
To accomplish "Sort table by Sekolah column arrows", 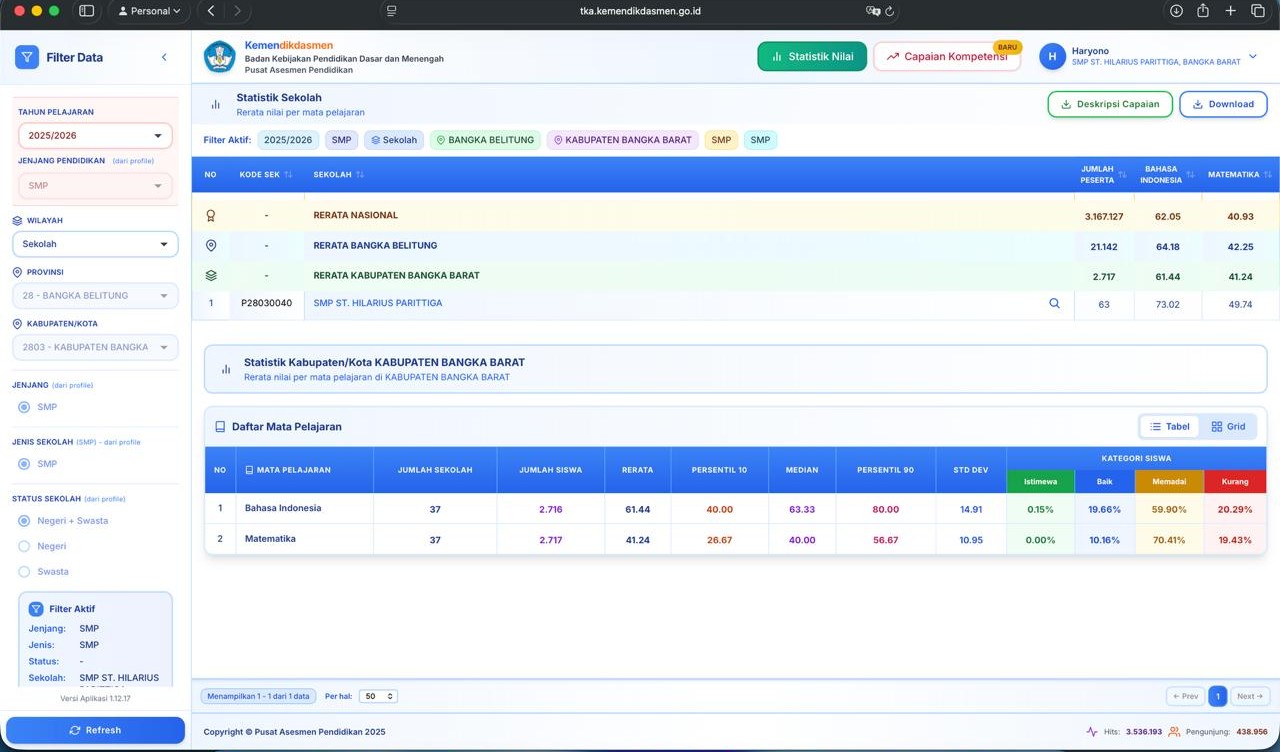I will pyautogui.click(x=360, y=174).
